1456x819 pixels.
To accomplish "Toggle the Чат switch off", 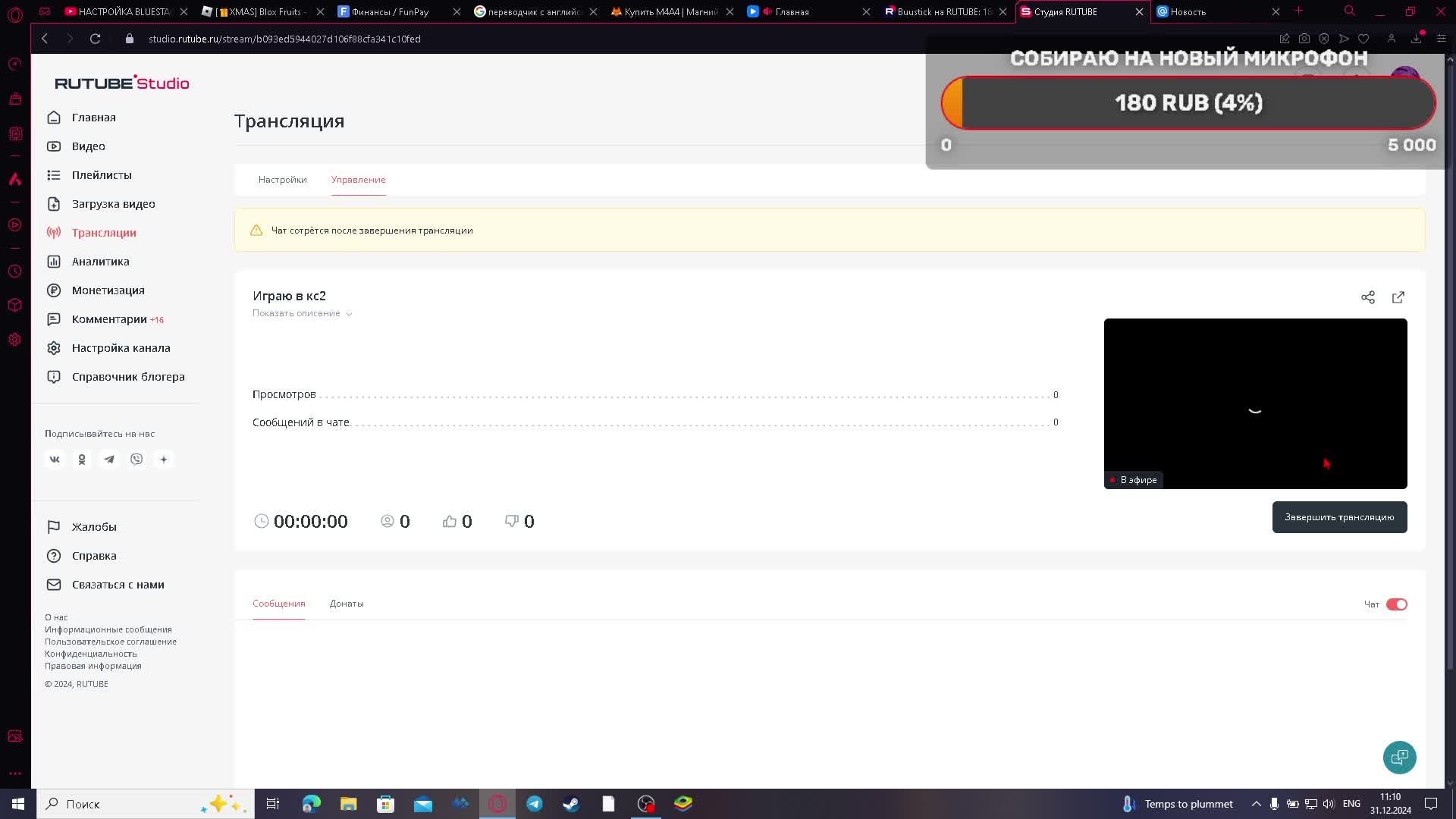I will pos(1396,604).
